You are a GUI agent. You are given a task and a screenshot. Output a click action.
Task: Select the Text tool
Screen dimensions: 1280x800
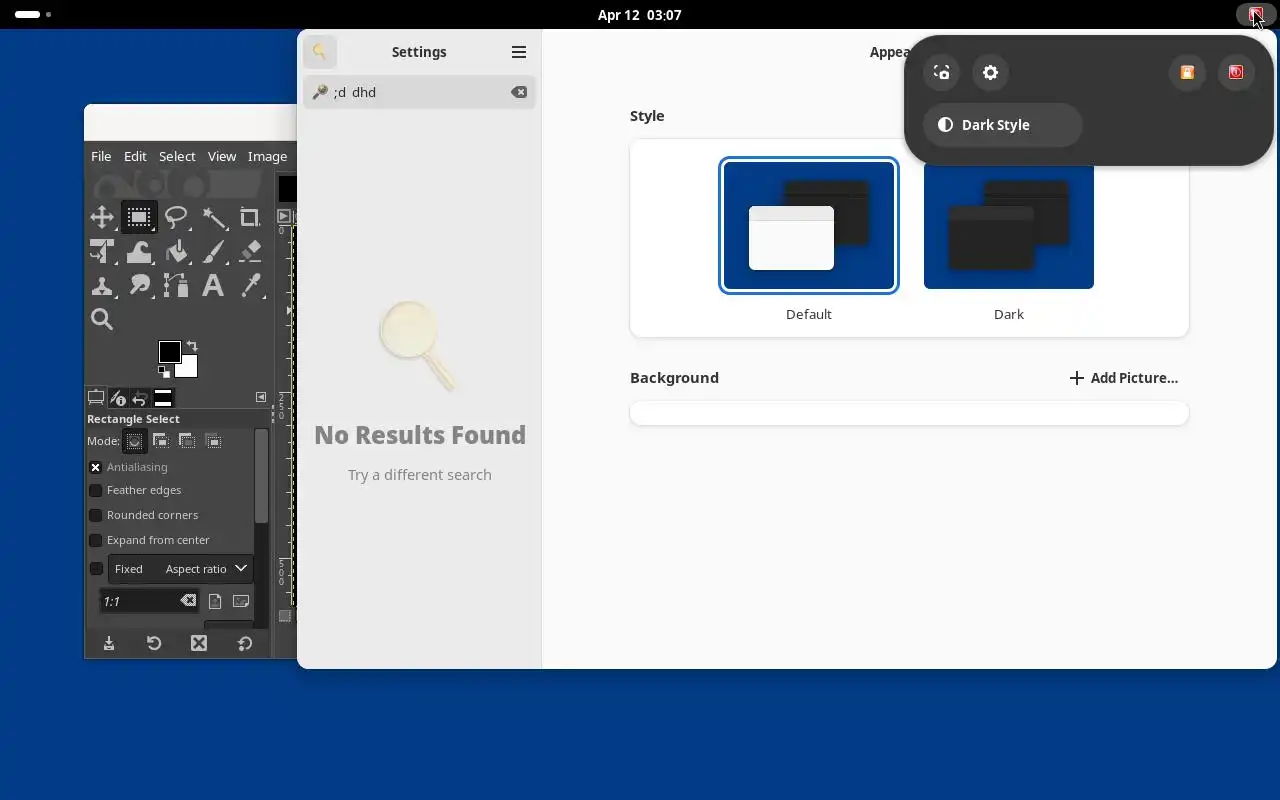pyautogui.click(x=213, y=286)
